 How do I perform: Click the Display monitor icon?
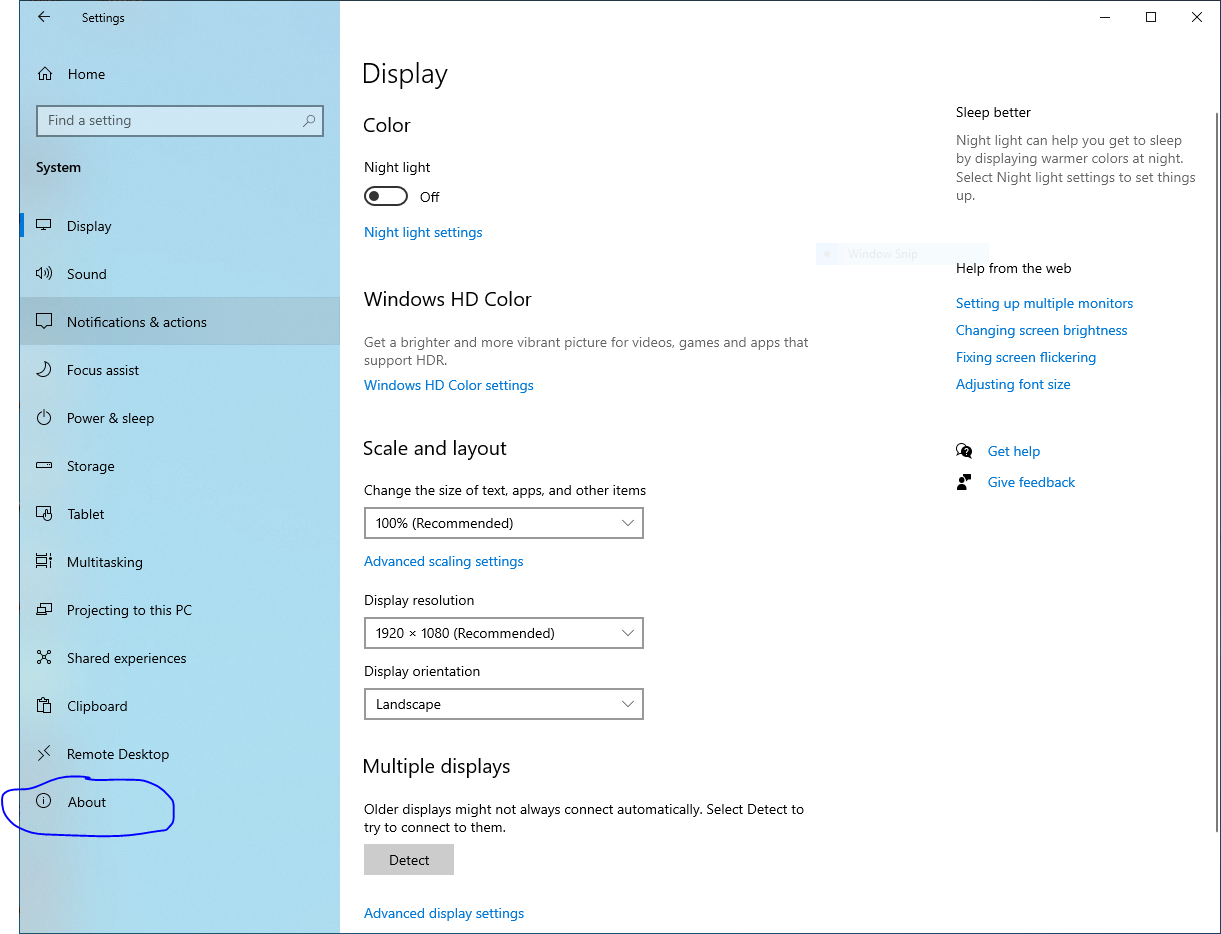44,226
